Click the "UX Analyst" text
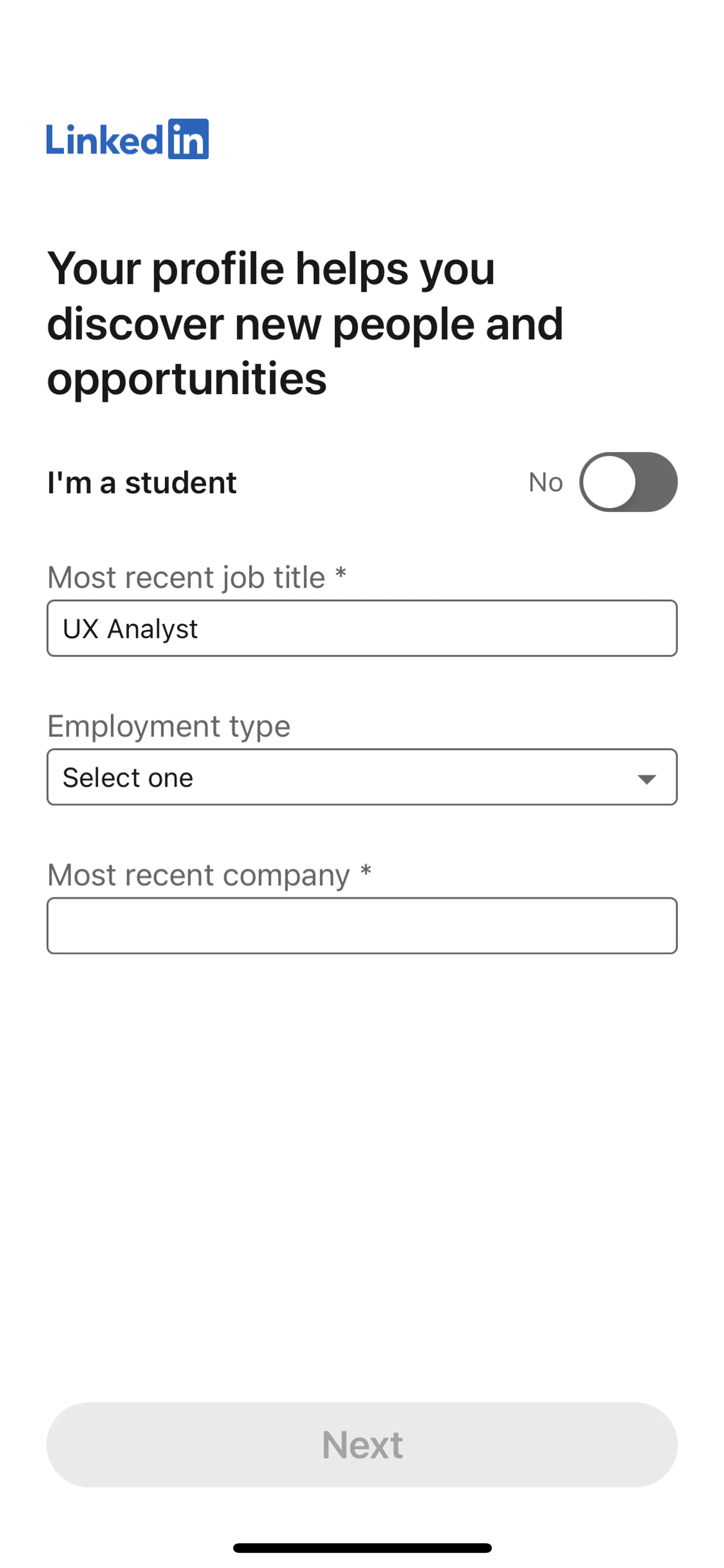 130,629
